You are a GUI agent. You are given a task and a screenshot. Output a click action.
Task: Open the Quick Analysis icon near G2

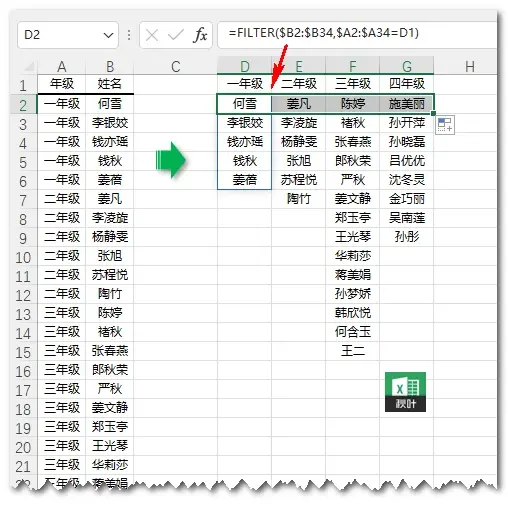(x=445, y=125)
